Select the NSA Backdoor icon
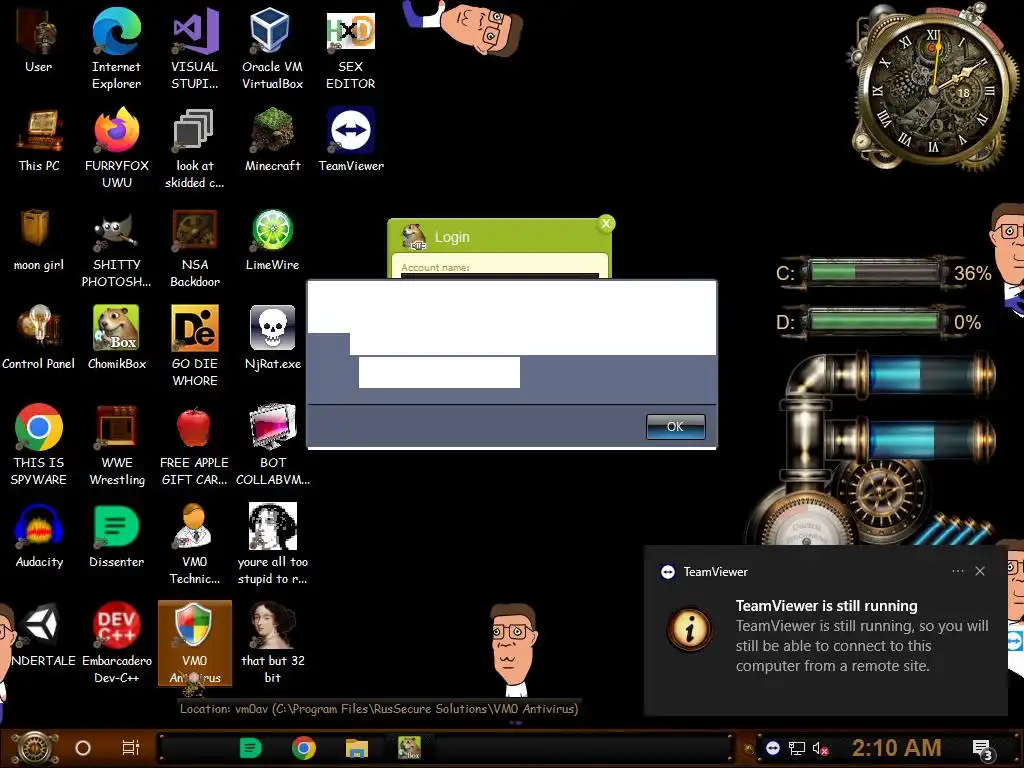1024x768 pixels. pos(195,247)
